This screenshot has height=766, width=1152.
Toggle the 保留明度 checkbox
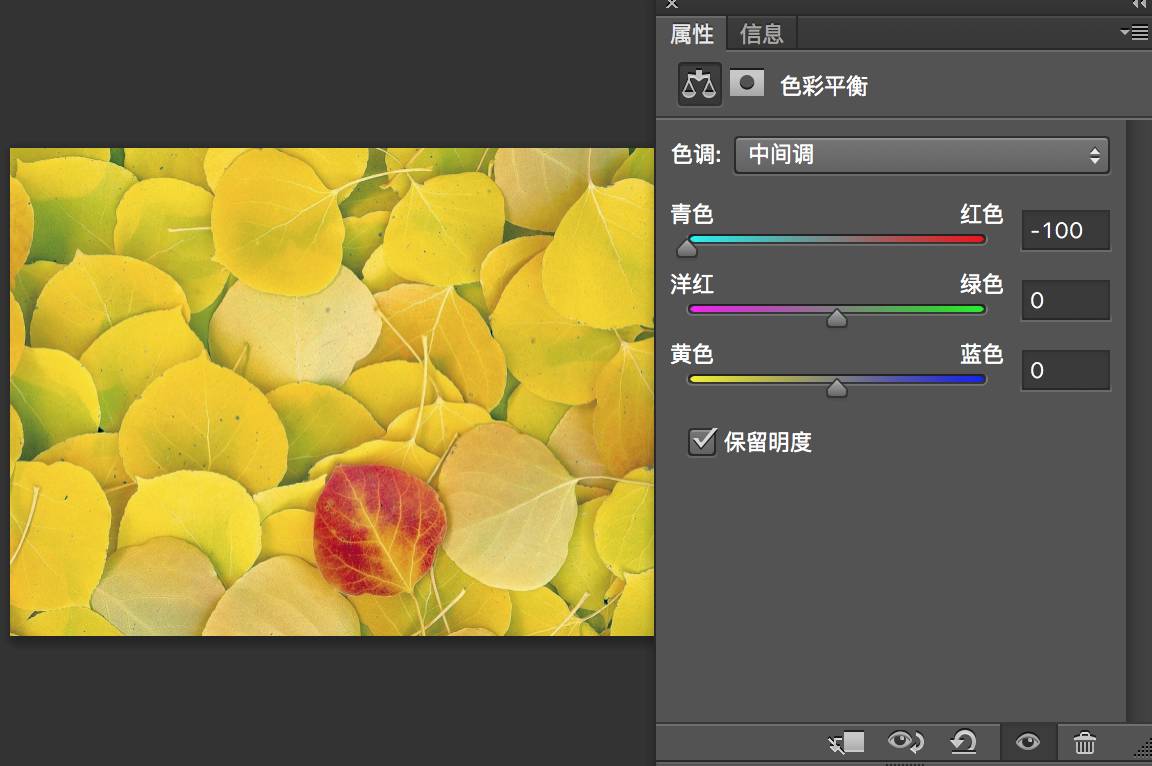pos(702,441)
